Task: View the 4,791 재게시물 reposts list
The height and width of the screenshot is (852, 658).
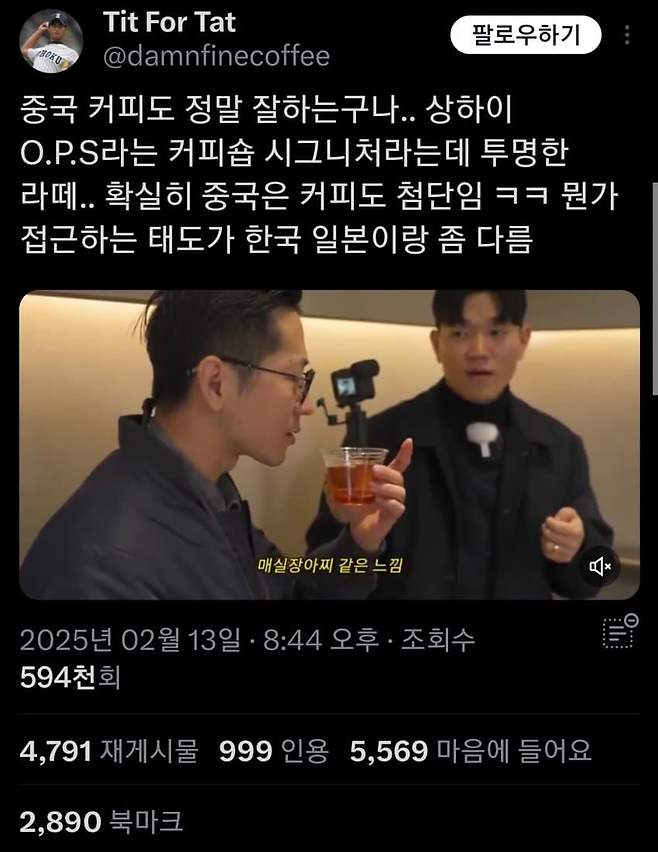Action: [x=109, y=751]
